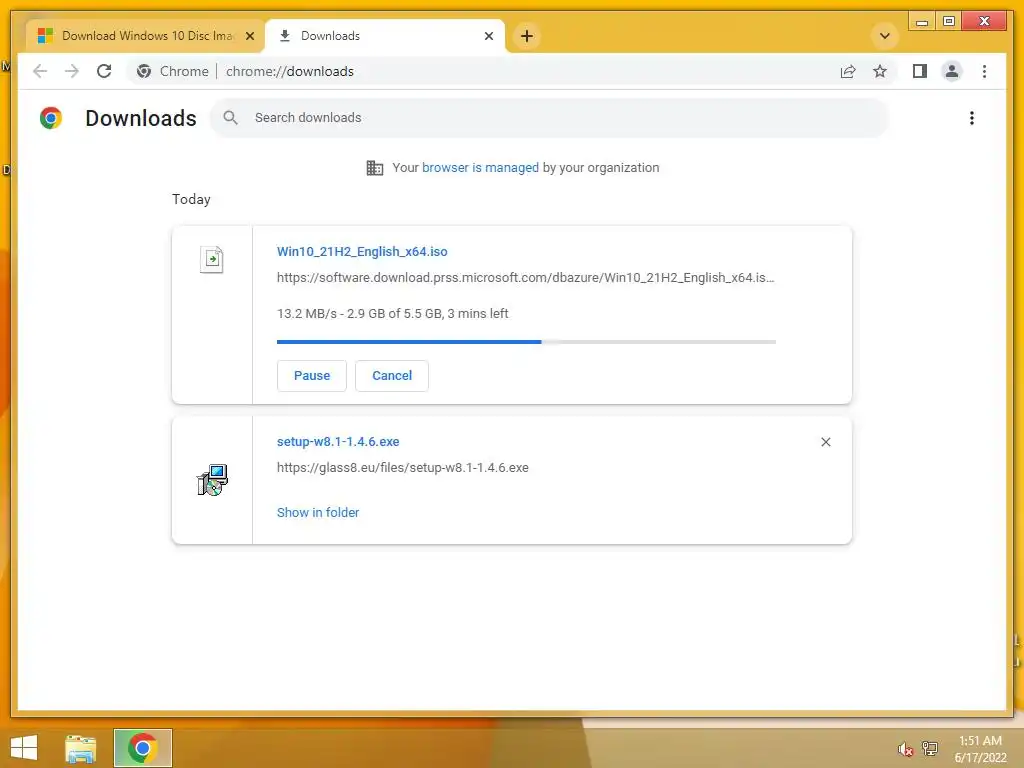1024x768 pixels.
Task: Click the ISO download progress bar
Action: click(x=526, y=342)
